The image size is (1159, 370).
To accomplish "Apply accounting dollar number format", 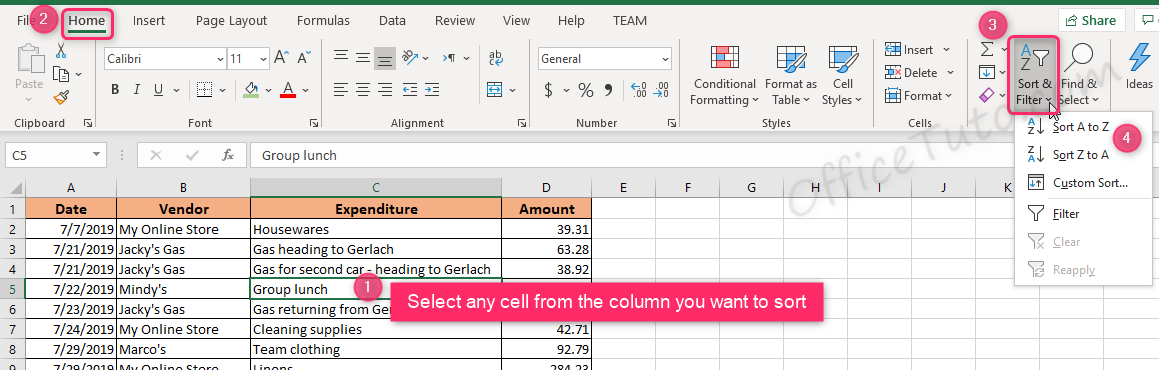I will 548,90.
